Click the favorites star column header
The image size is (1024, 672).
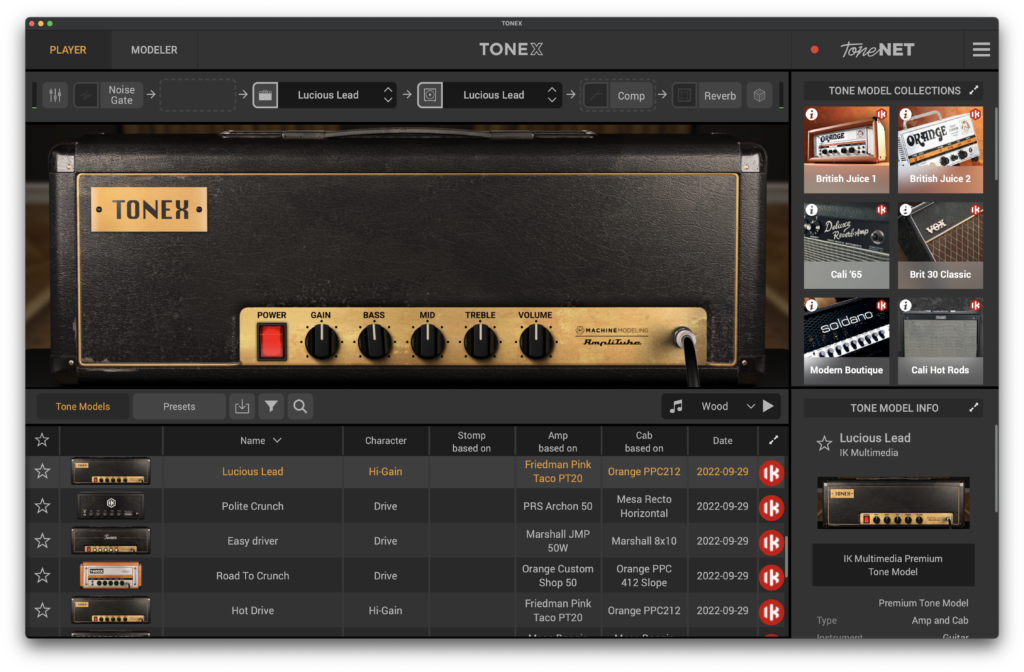pos(42,440)
